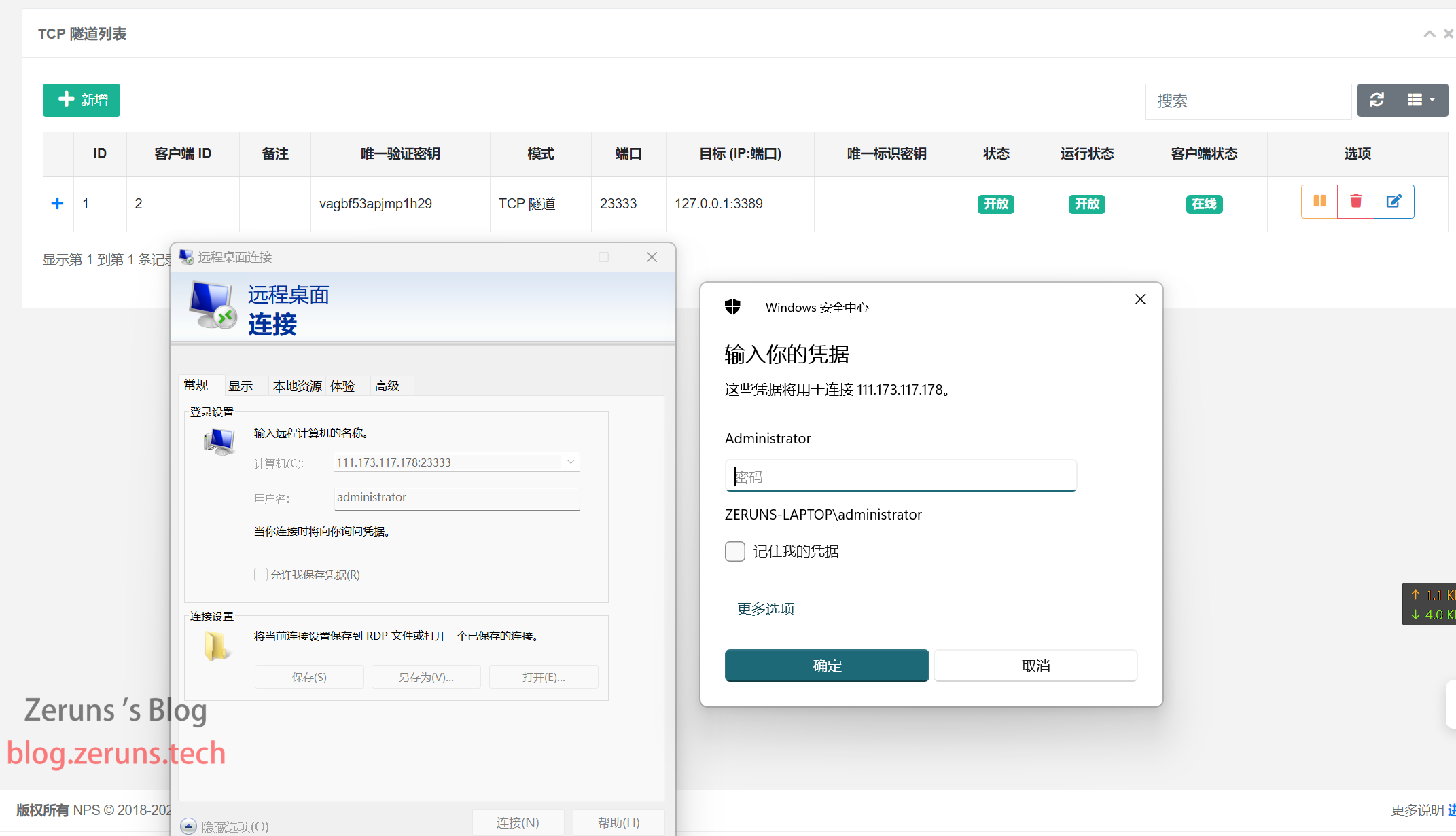
Task: Switch to the Display (显示) tab
Action: [241, 386]
